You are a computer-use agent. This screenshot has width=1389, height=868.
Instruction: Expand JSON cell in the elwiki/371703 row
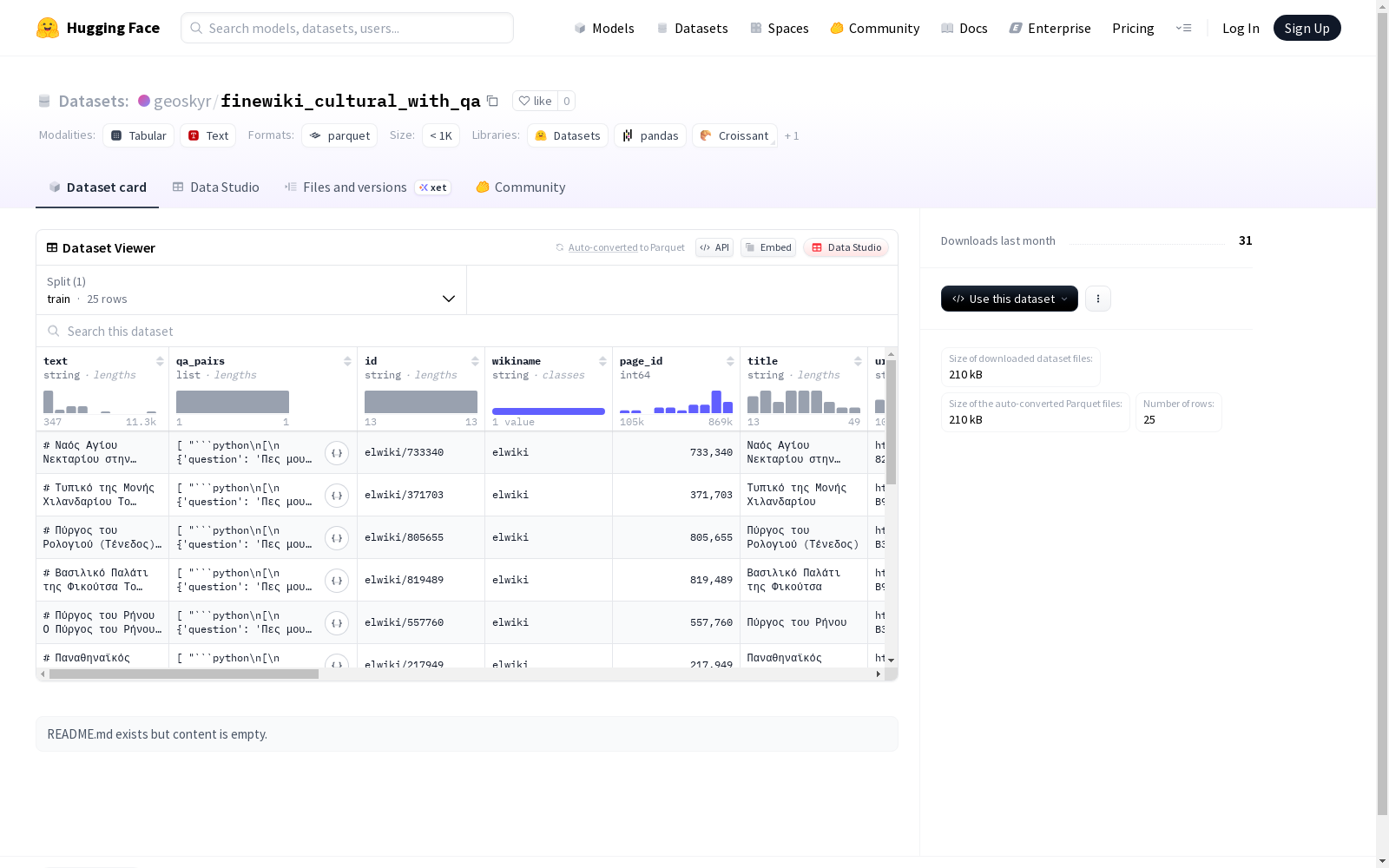(337, 496)
